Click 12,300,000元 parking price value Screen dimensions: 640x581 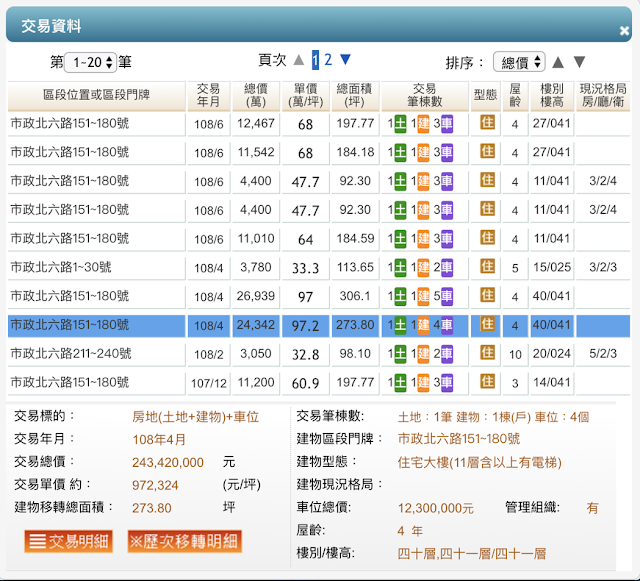[436, 508]
